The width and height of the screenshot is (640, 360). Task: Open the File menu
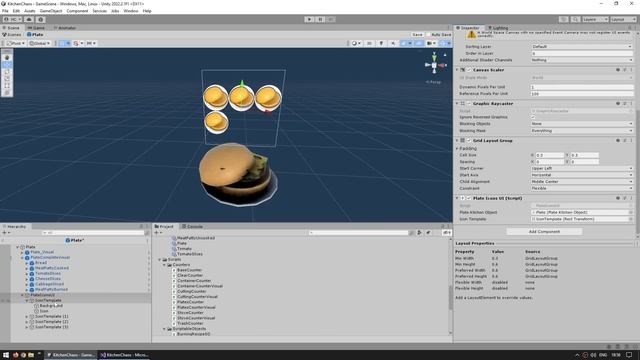[x=5, y=11]
